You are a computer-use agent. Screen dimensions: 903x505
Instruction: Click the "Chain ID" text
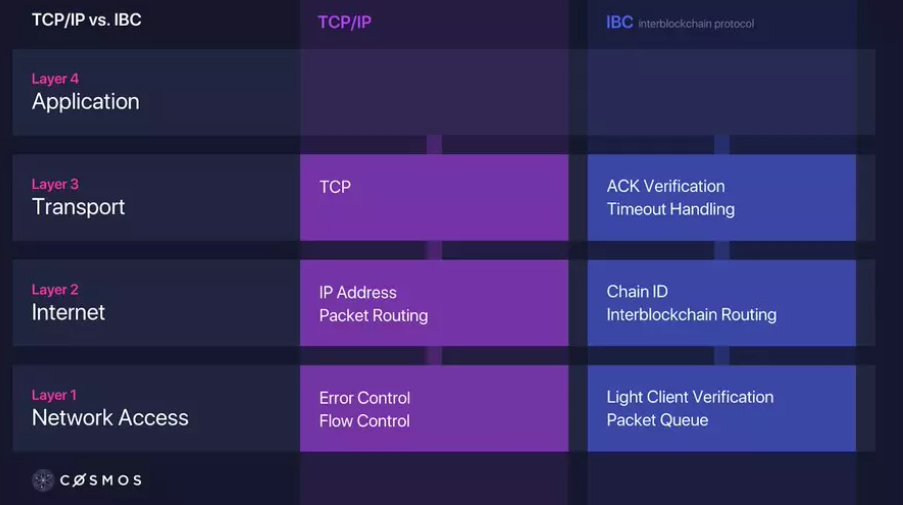click(x=637, y=291)
